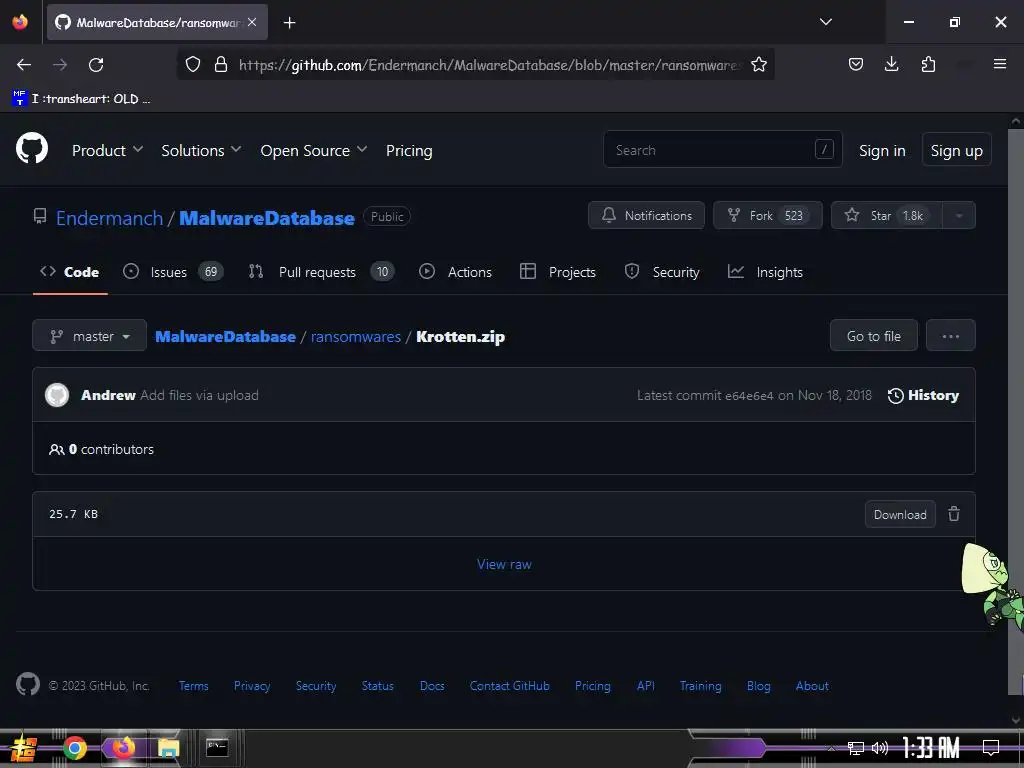Click Firefox icon in the taskbar
1024x768 pixels.
click(x=123, y=747)
